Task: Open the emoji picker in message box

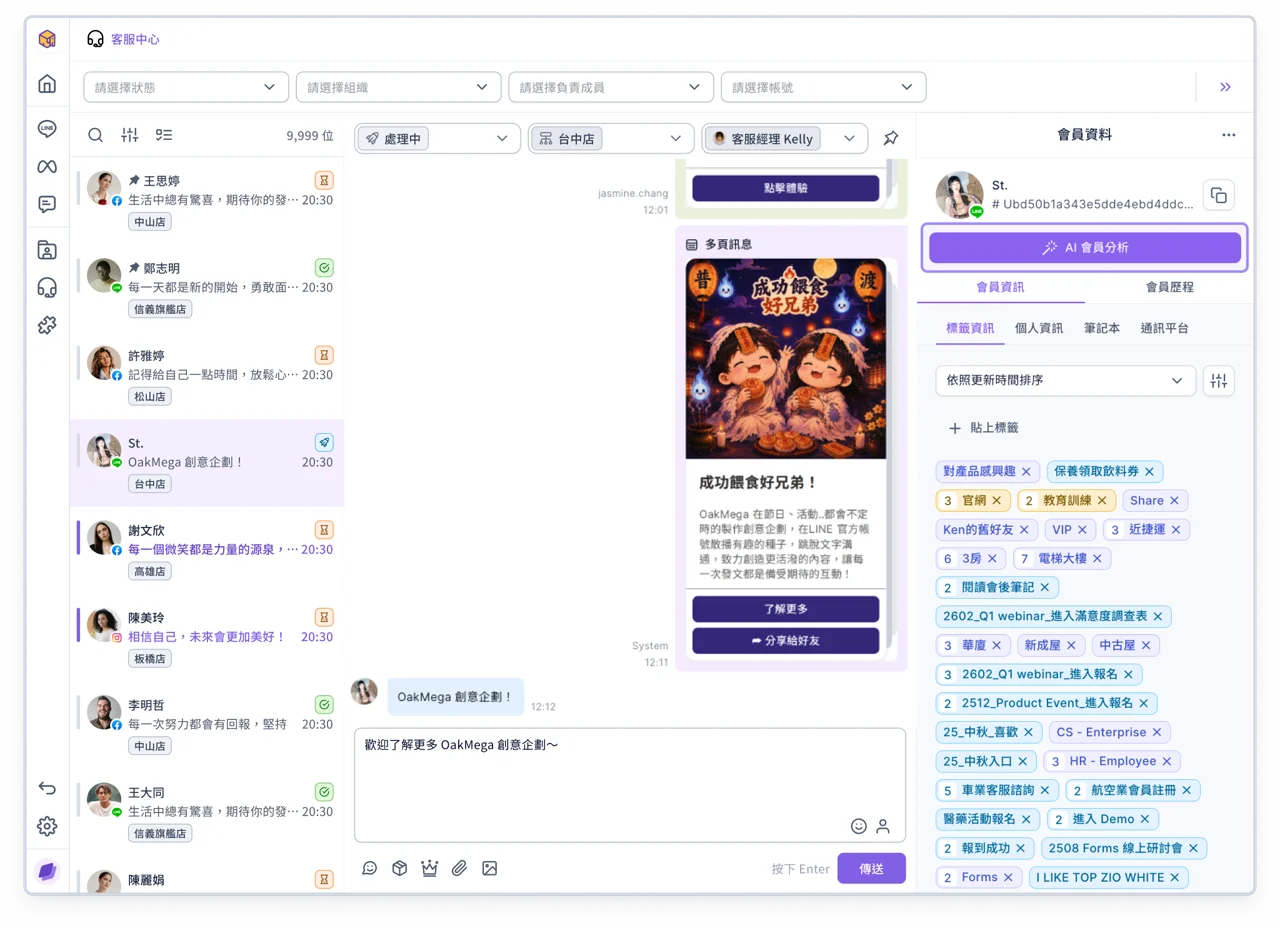Action: point(858,826)
